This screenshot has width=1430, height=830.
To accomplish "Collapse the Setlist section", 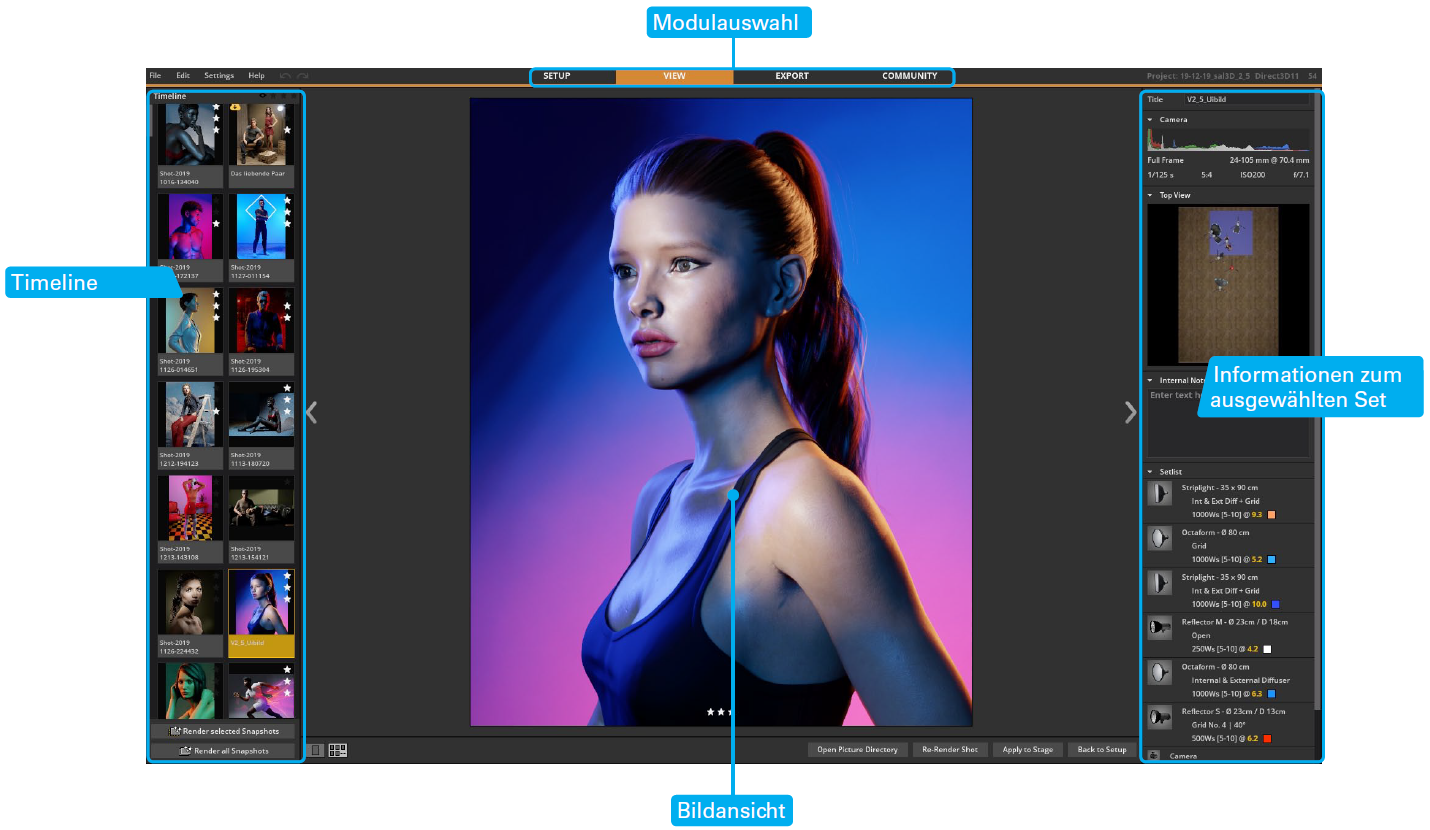I will click(x=1150, y=471).
